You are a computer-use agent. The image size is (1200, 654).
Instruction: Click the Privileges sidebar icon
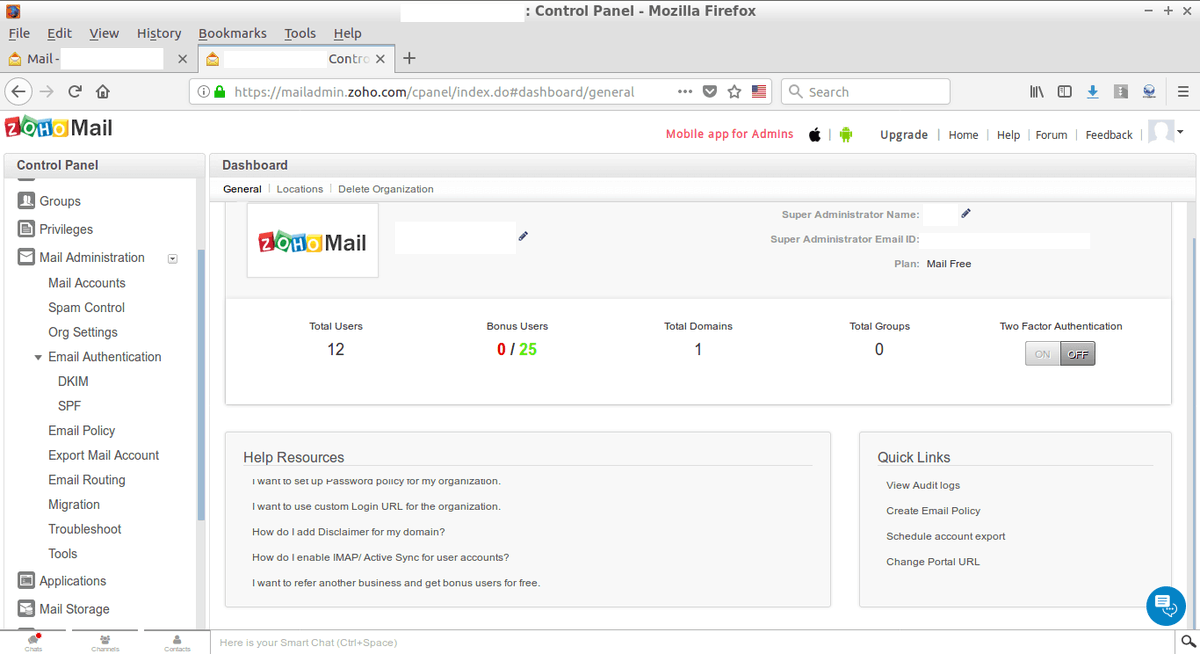[x=27, y=229]
